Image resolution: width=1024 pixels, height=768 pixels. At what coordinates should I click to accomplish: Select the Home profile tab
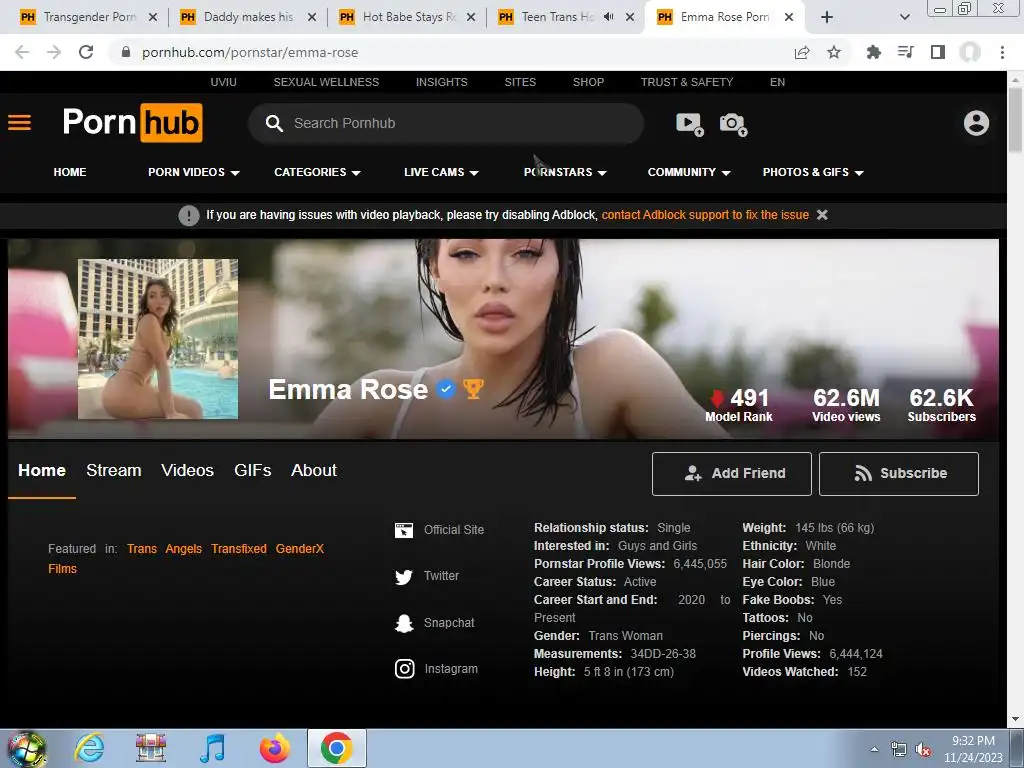pos(42,470)
